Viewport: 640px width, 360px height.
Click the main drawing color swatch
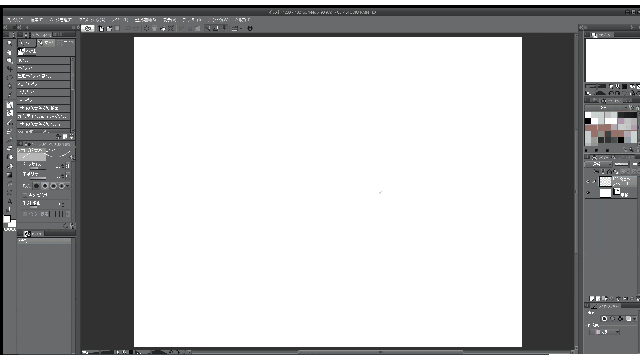click(7, 219)
